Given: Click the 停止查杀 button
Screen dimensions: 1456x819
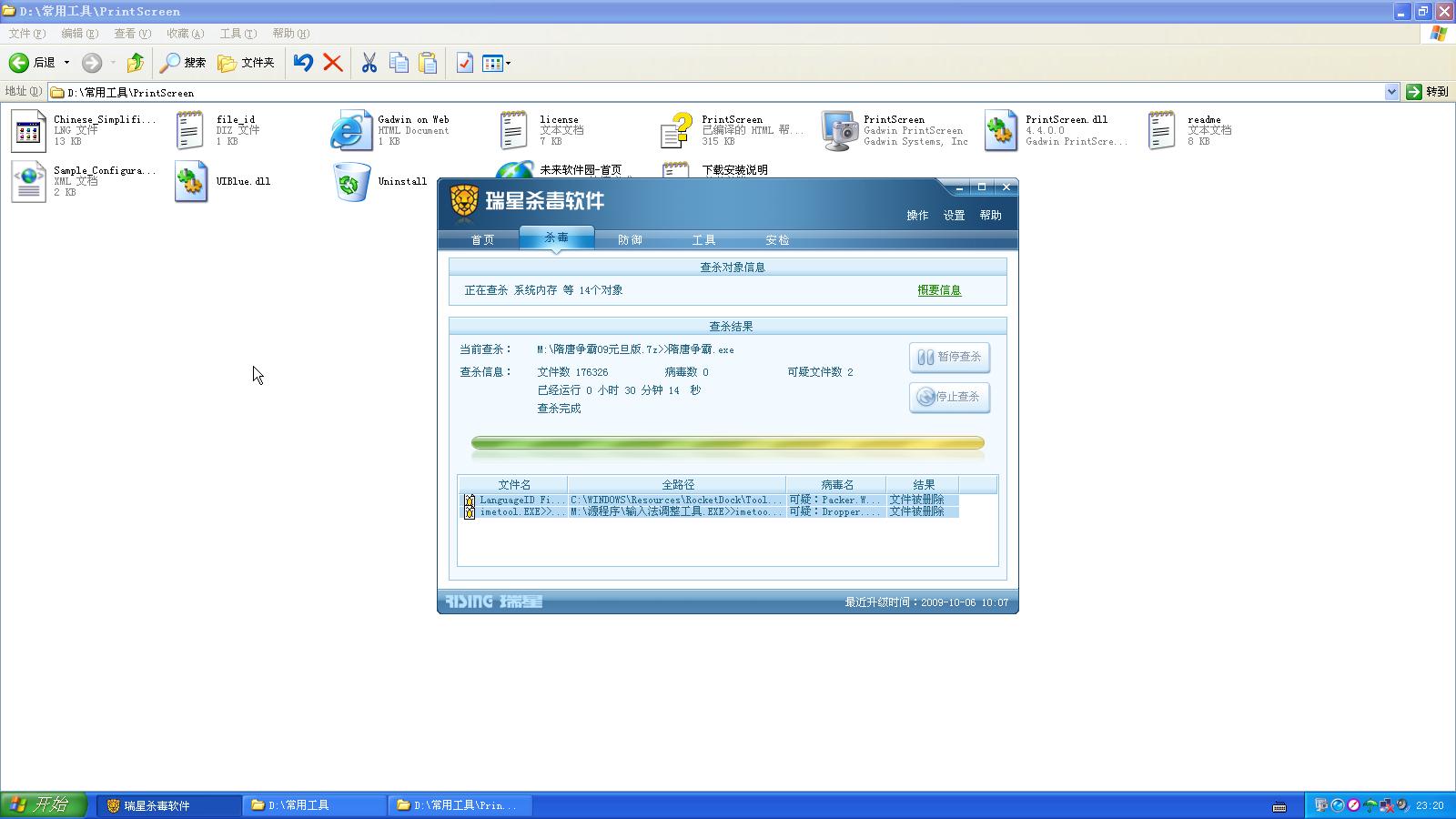Looking at the screenshot, I should coord(949,397).
